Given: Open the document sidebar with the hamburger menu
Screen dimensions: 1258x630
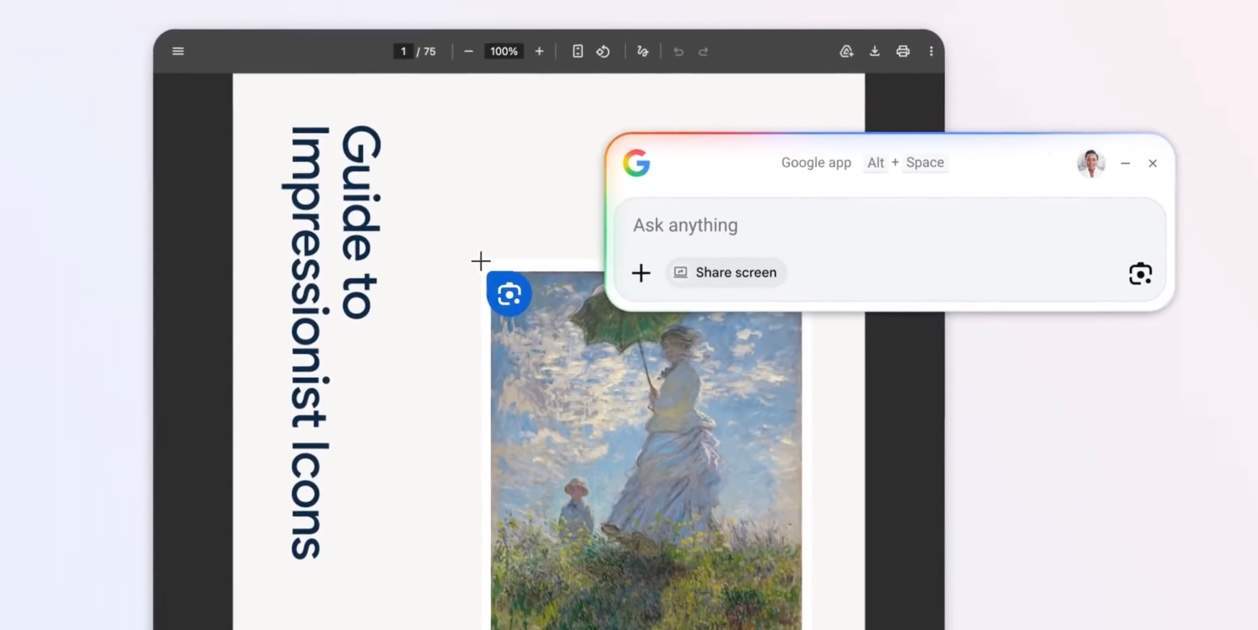Looking at the screenshot, I should (x=178, y=50).
